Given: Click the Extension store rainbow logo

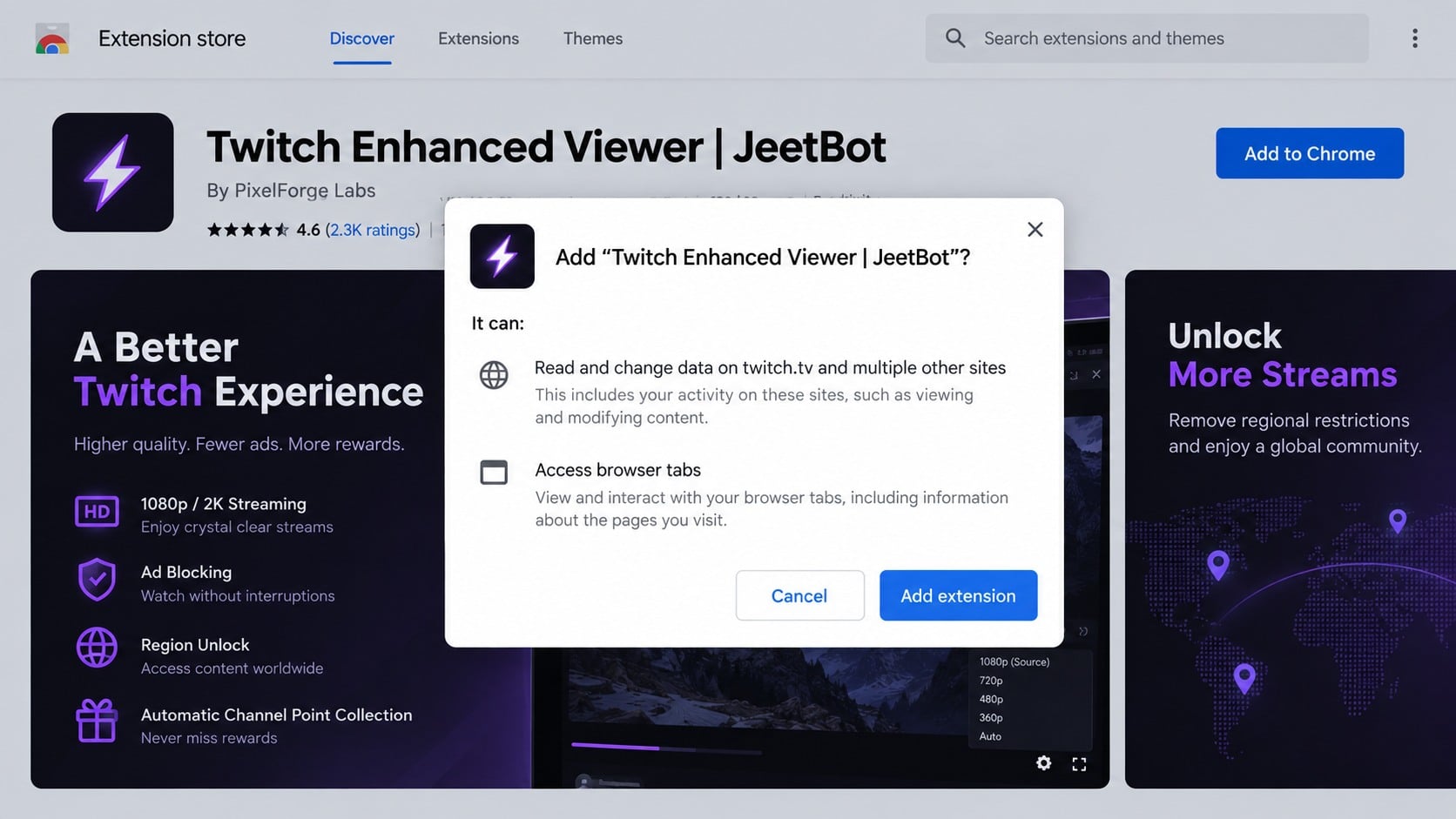Looking at the screenshot, I should coord(52,38).
